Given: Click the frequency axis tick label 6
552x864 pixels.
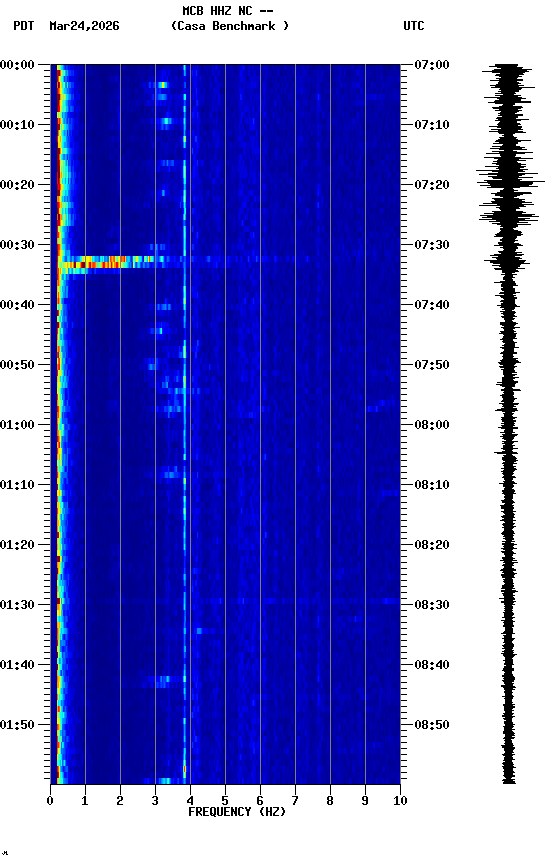Looking at the screenshot, I should [x=260, y=801].
